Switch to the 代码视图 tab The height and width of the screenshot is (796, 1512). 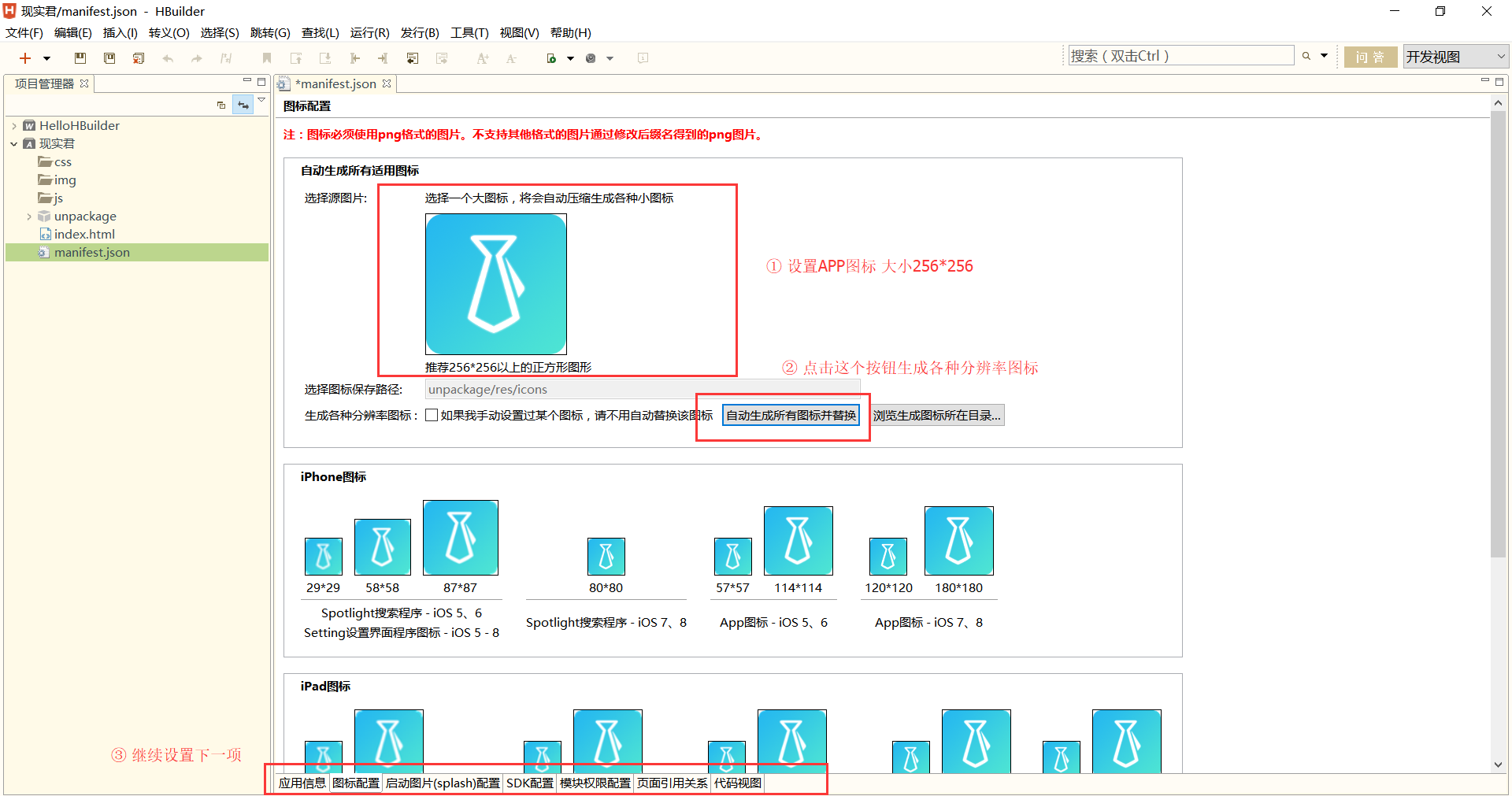[738, 783]
